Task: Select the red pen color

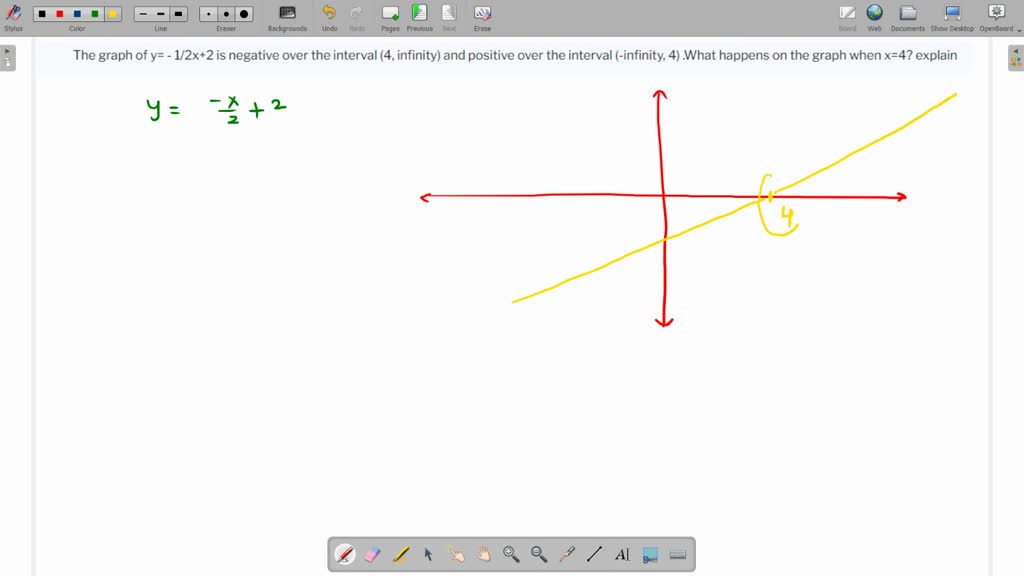Action: pyautogui.click(x=59, y=14)
